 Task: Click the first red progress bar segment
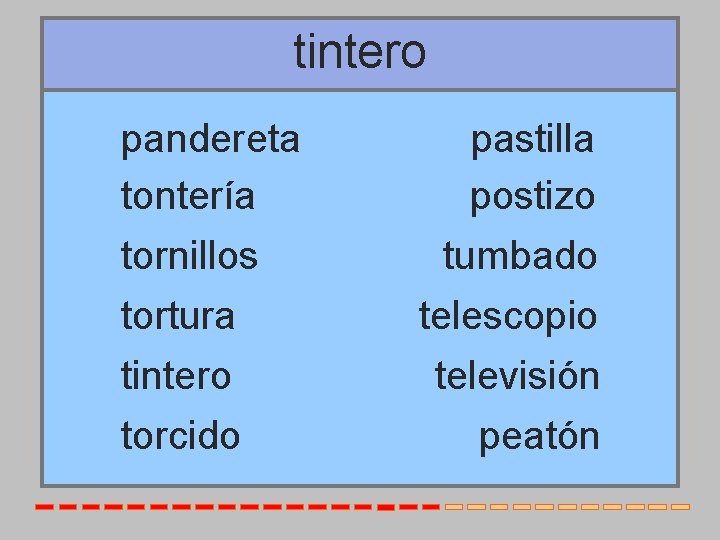point(45,507)
